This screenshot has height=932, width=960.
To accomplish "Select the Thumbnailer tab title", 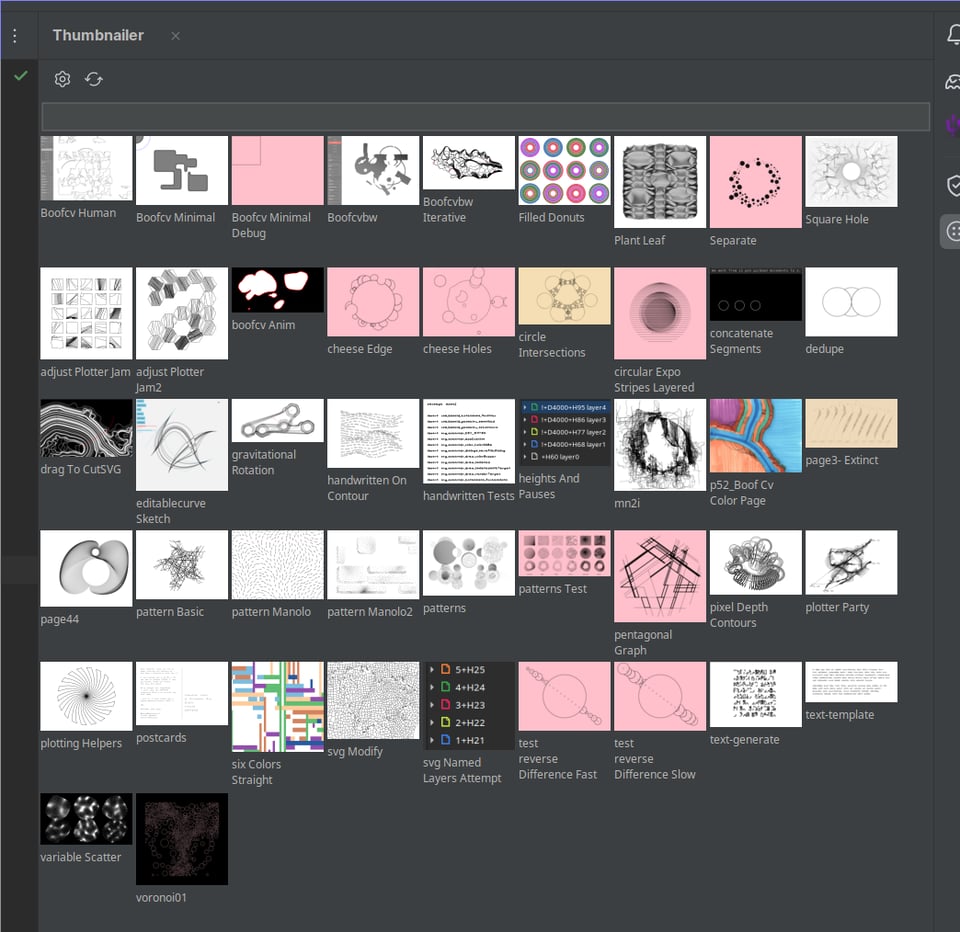I will pyautogui.click(x=98, y=36).
